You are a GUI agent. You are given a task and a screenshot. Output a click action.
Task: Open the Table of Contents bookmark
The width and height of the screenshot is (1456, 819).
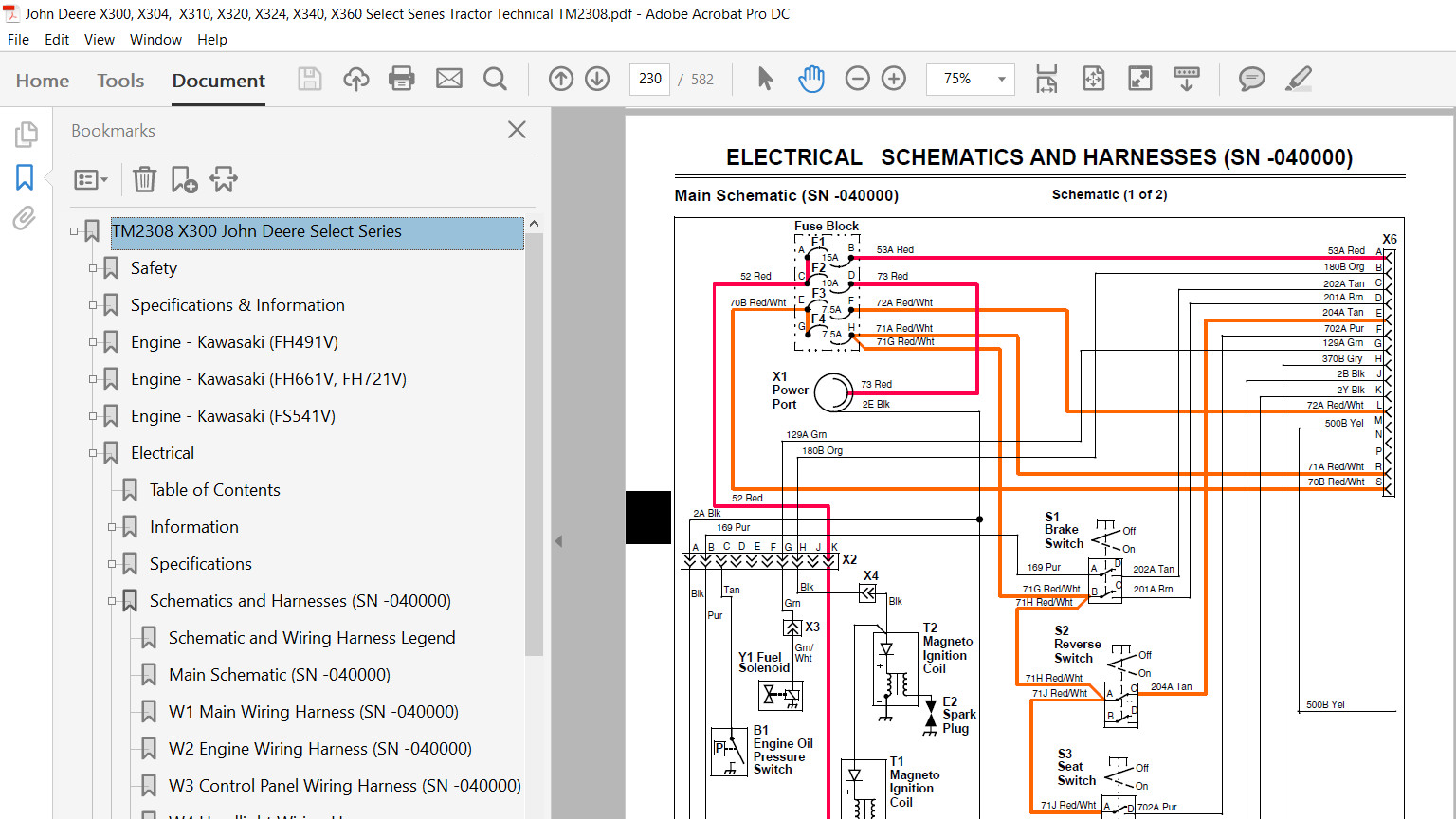coord(215,490)
